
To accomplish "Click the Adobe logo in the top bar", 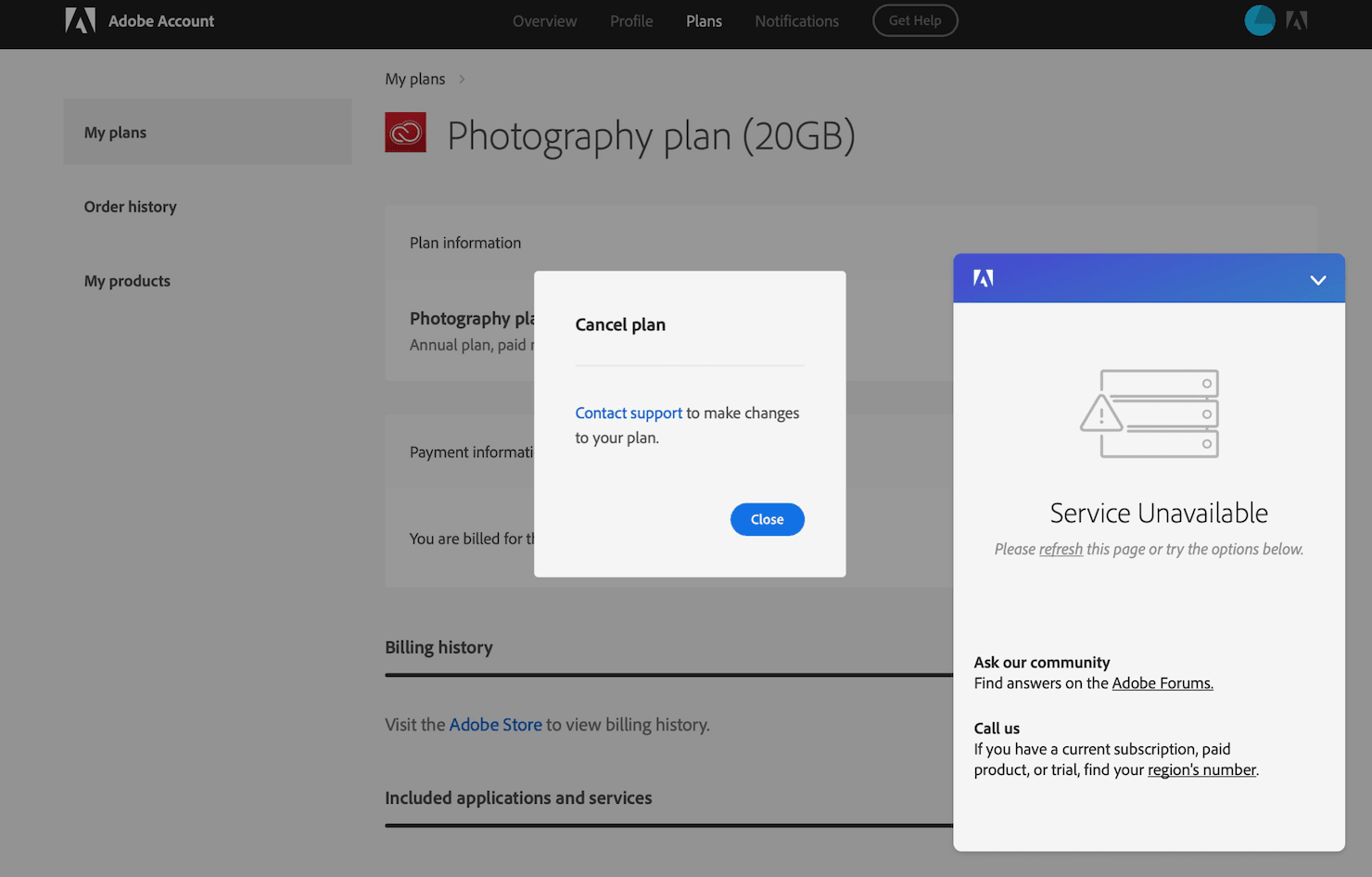I will point(81,19).
